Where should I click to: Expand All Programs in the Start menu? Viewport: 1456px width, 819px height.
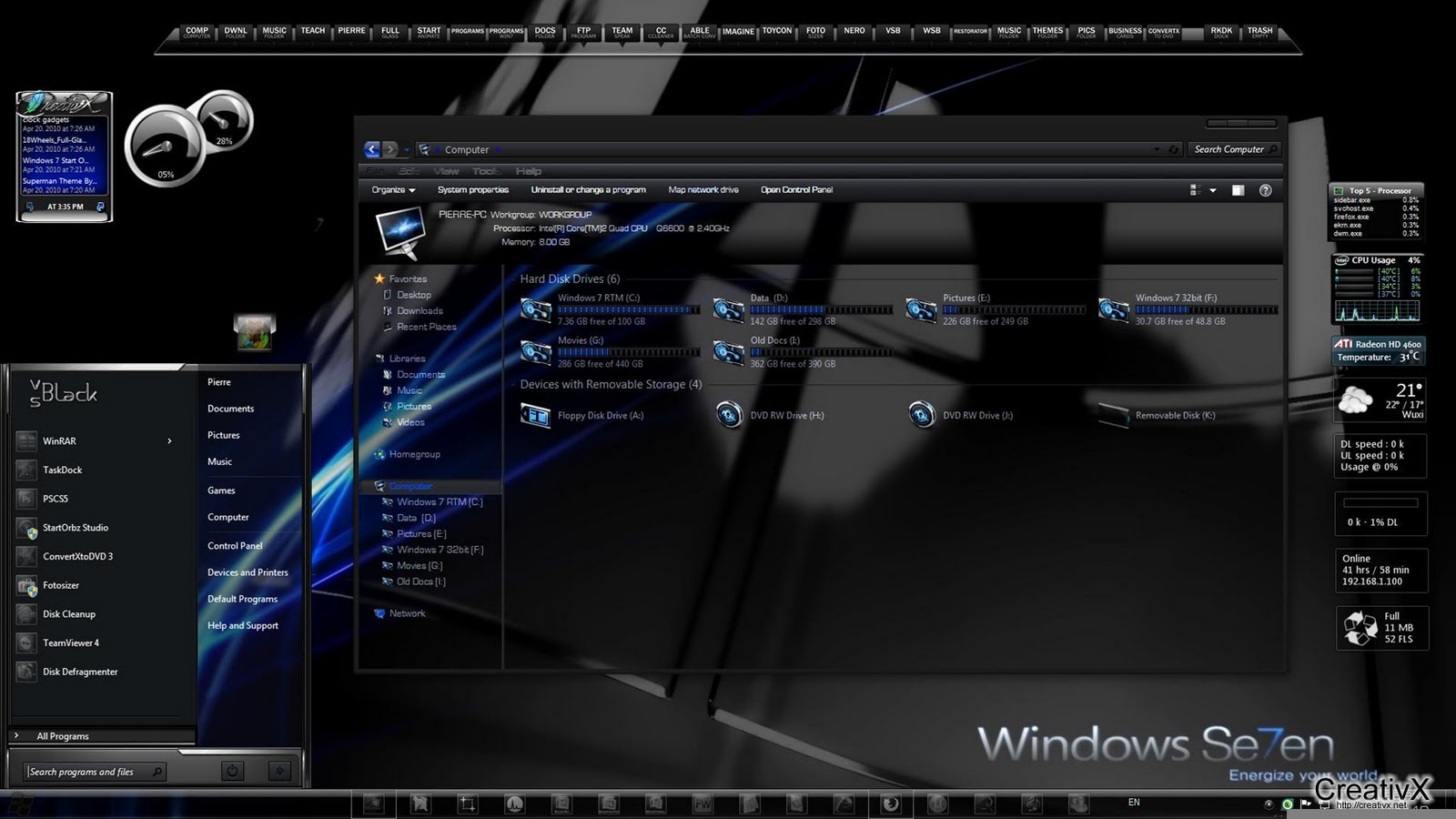click(102, 735)
